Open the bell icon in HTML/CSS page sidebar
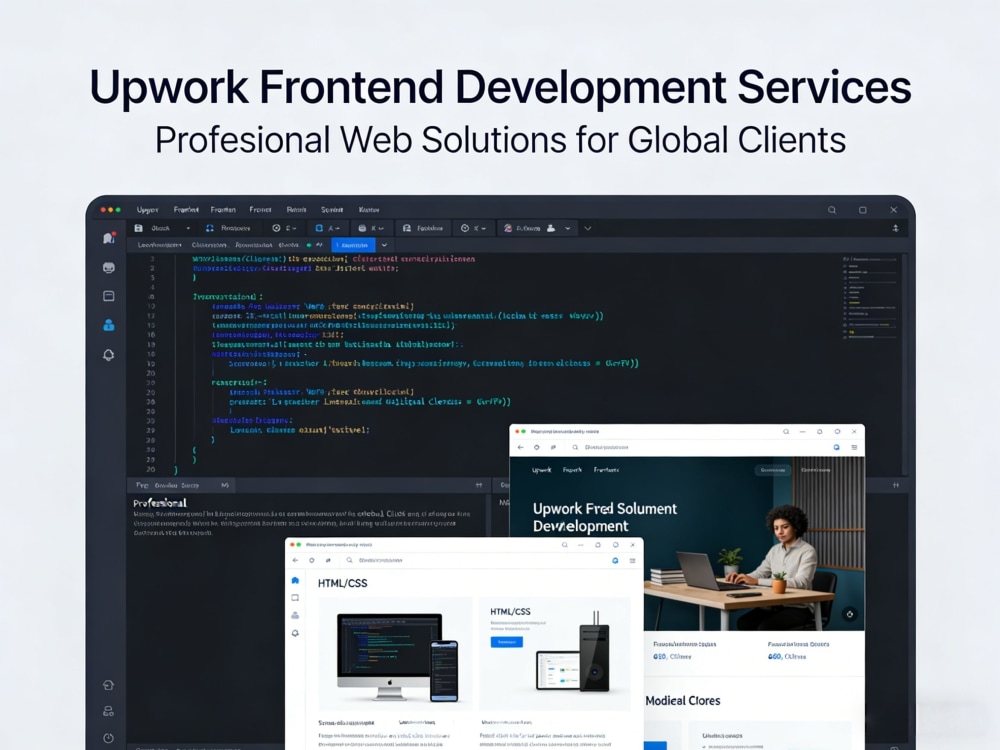Image resolution: width=1000 pixels, height=750 pixels. (295, 633)
